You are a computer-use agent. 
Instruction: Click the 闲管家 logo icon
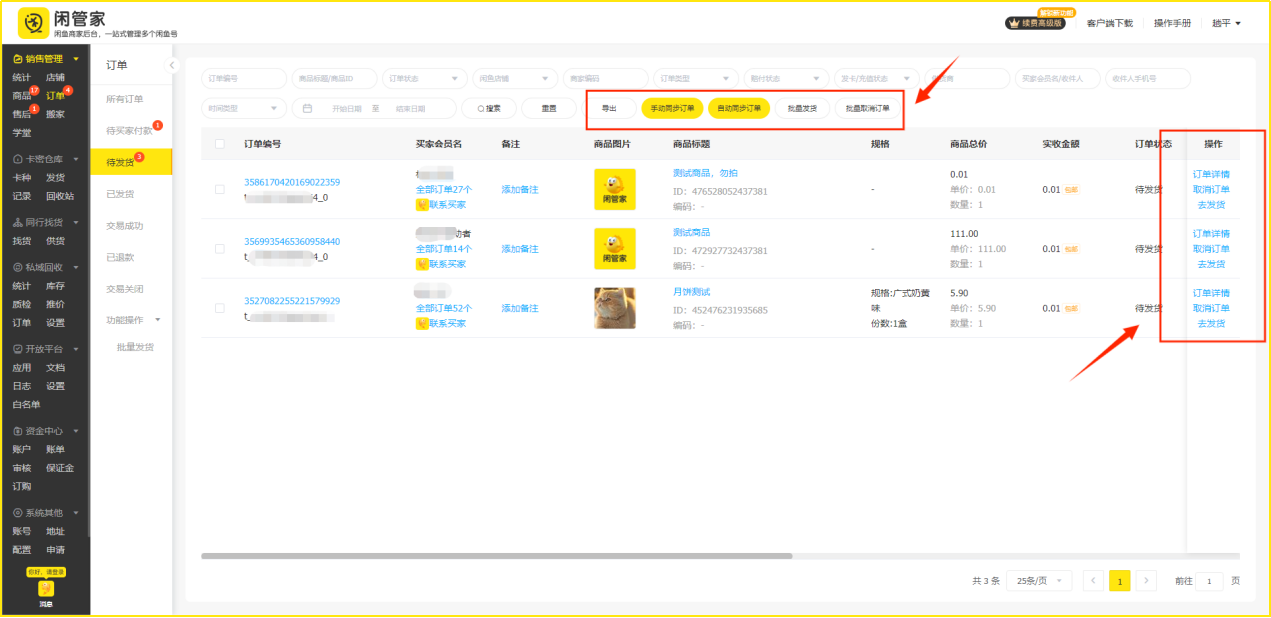pyautogui.click(x=33, y=23)
